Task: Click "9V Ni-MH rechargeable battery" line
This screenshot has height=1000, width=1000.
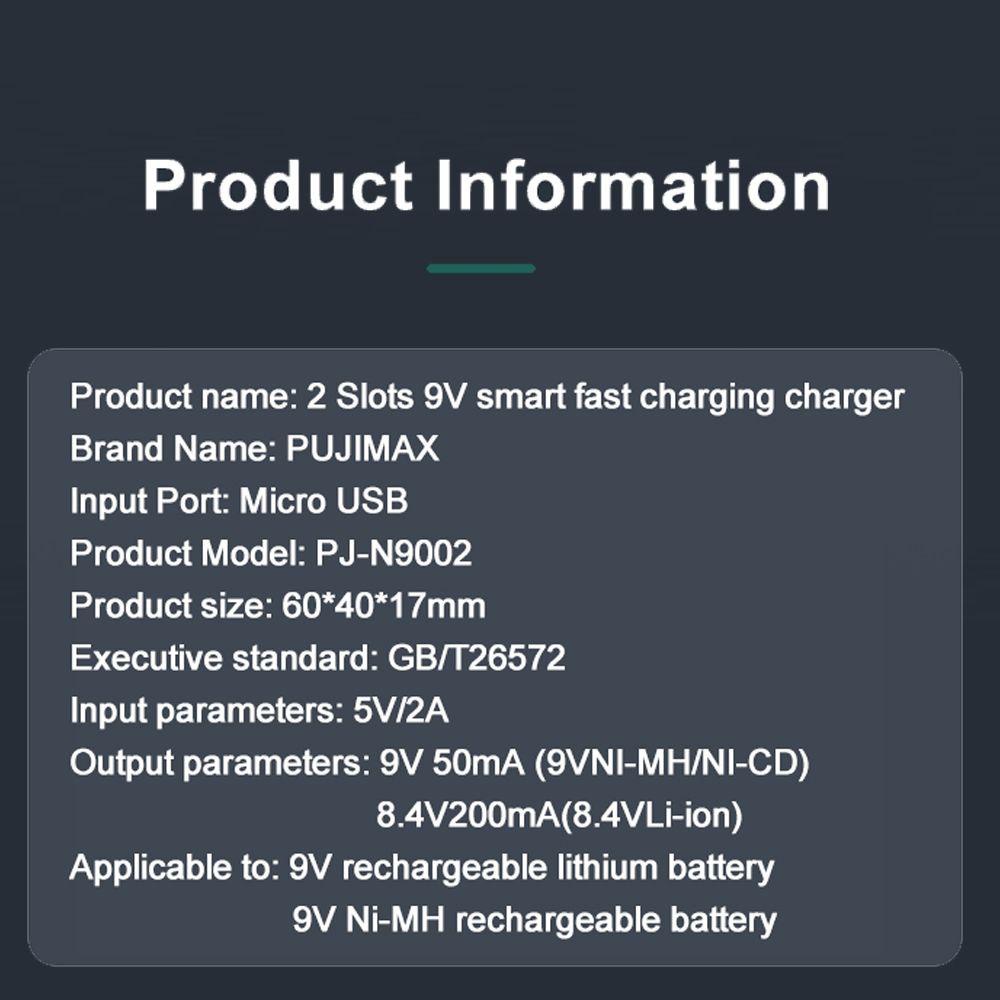Action: click(534, 919)
